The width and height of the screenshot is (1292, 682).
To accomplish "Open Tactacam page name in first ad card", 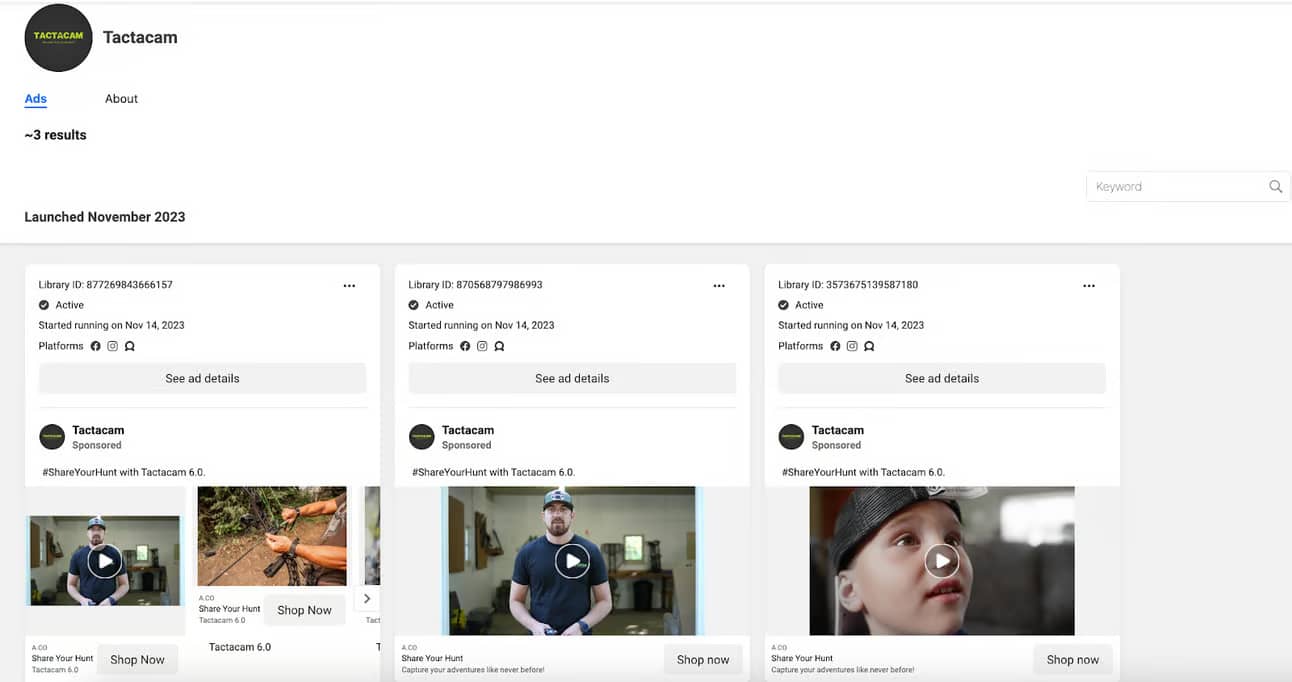I will tap(98, 430).
